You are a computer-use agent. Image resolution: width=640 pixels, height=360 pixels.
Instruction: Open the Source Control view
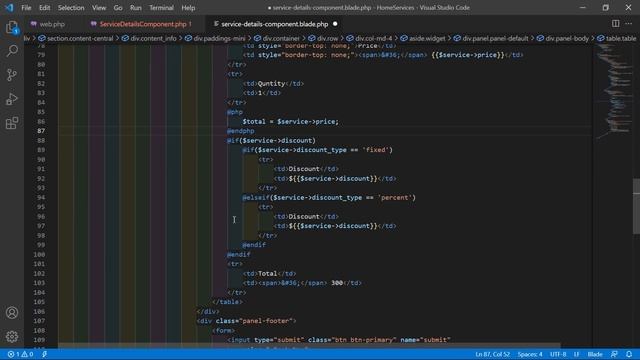pyautogui.click(x=12, y=75)
